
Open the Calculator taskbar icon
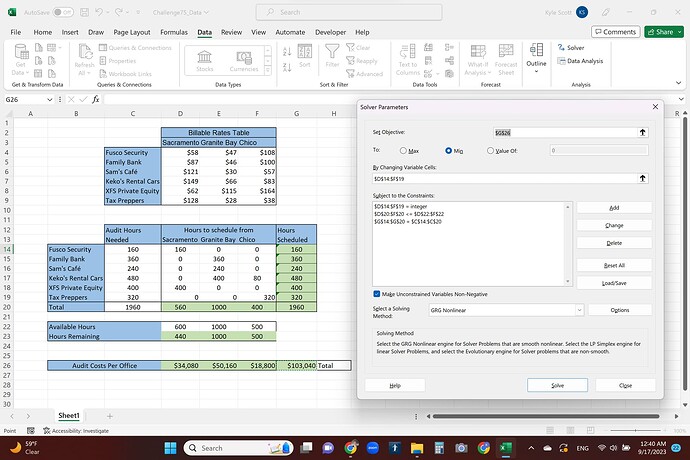[439, 448]
